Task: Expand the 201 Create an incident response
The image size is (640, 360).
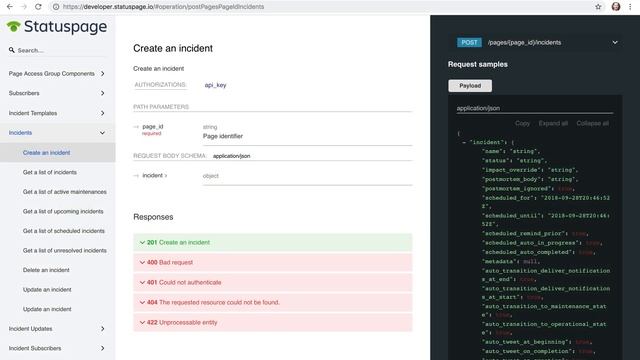Action: point(273,242)
